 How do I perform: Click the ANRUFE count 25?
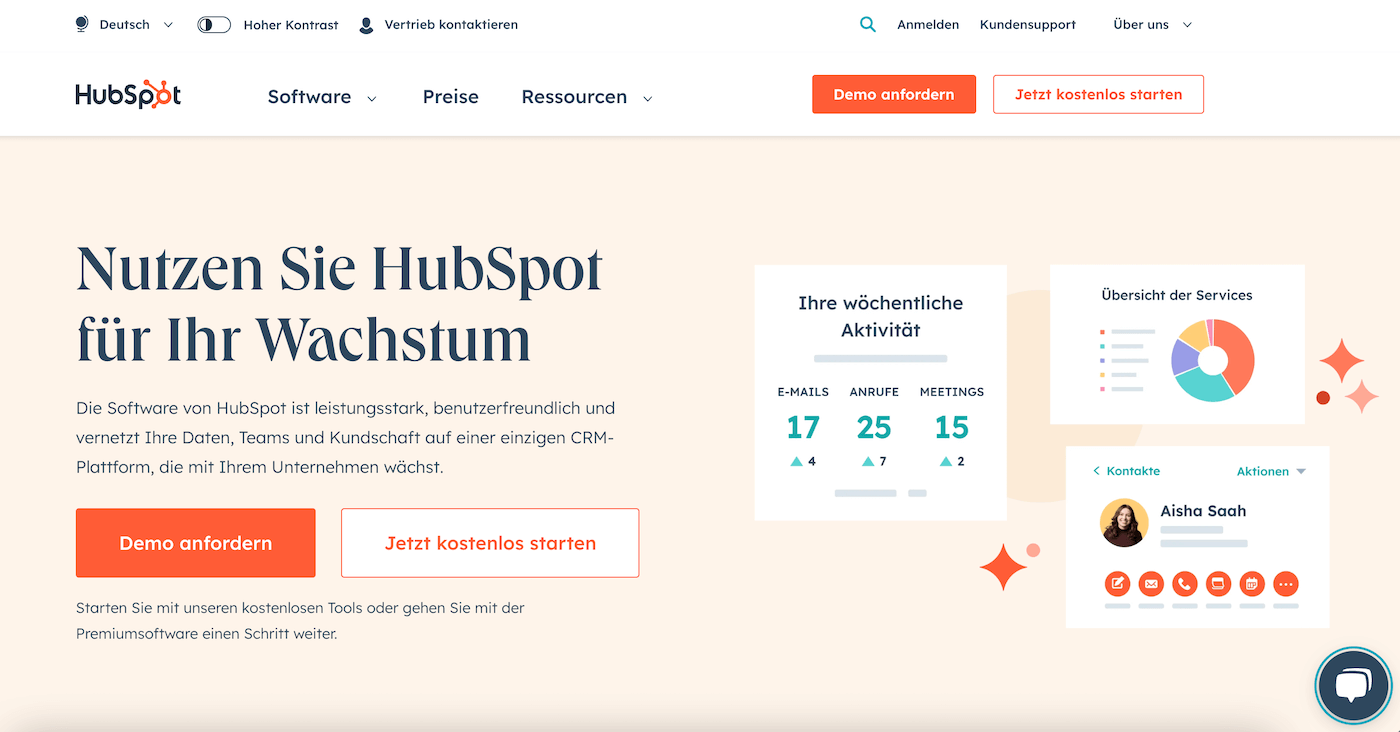pyautogui.click(x=874, y=428)
